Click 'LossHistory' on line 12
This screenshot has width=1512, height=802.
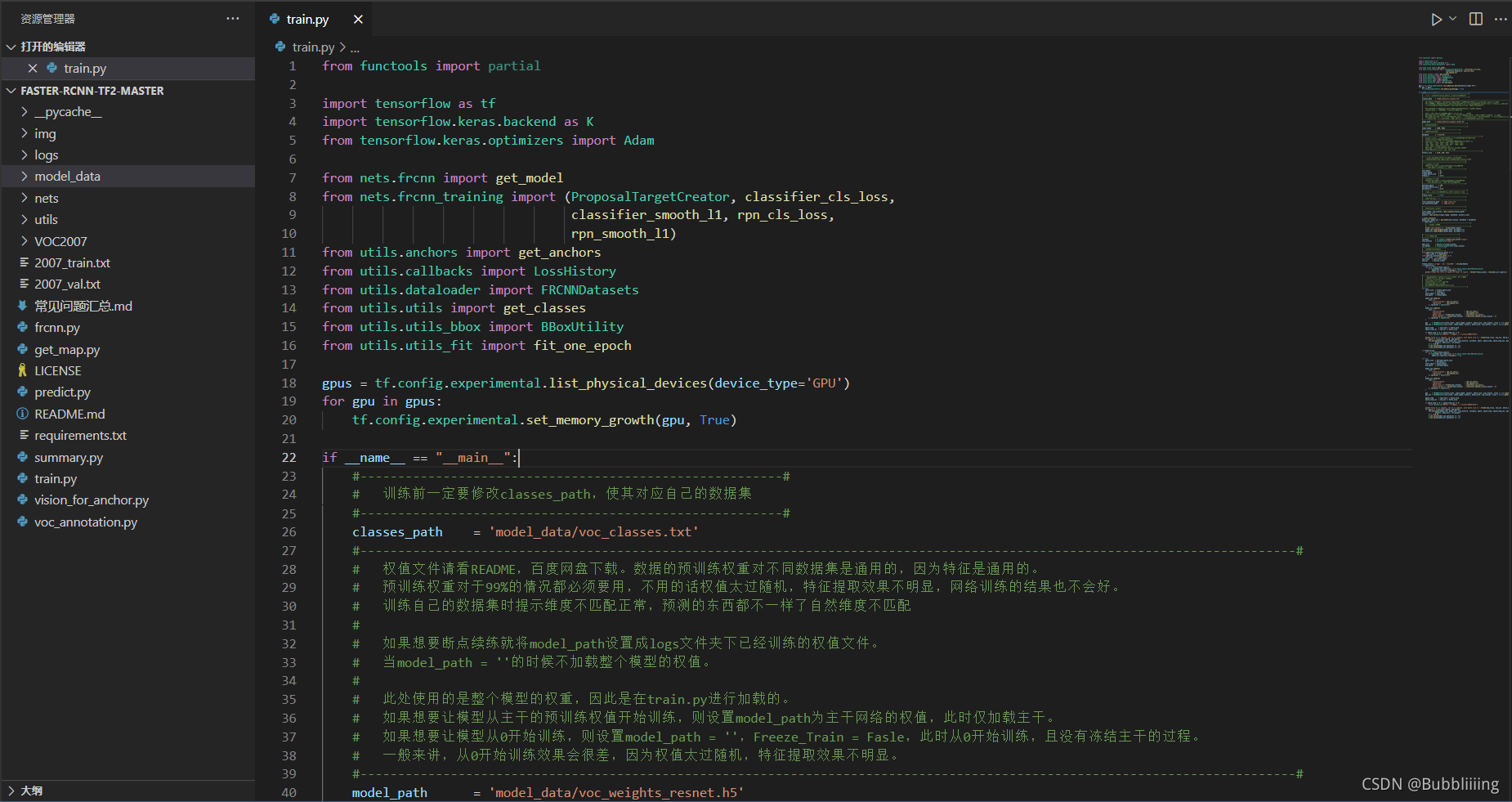[575, 271]
